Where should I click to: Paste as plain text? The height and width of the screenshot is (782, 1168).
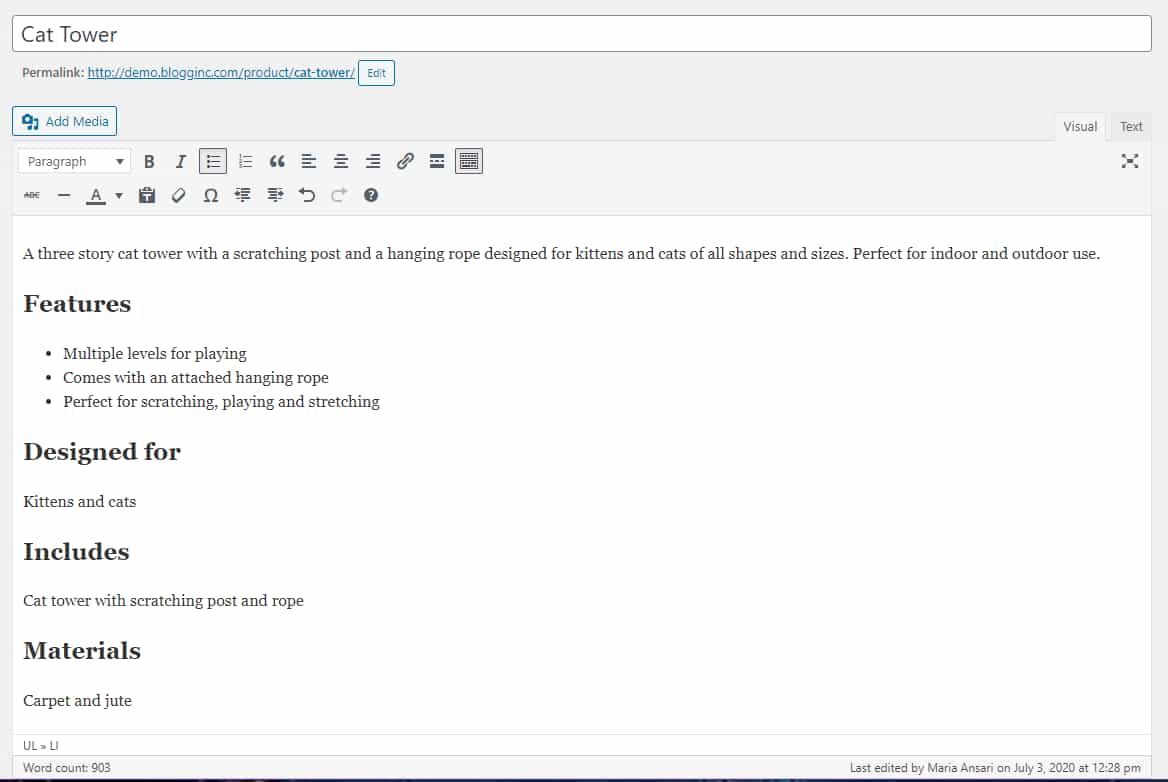(147, 195)
